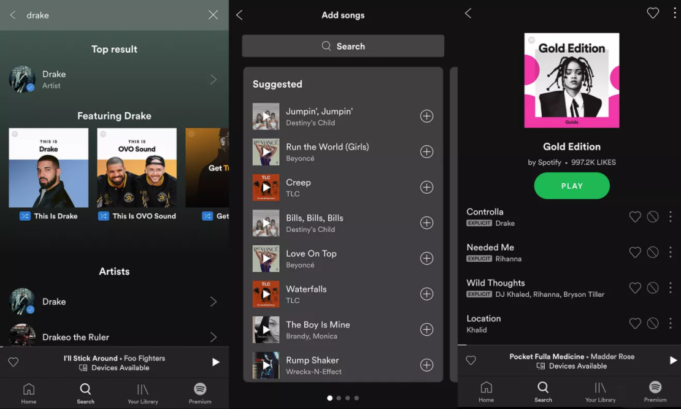
Task: Play I'll Stick Around by Foo Fighters
Action: [215, 362]
